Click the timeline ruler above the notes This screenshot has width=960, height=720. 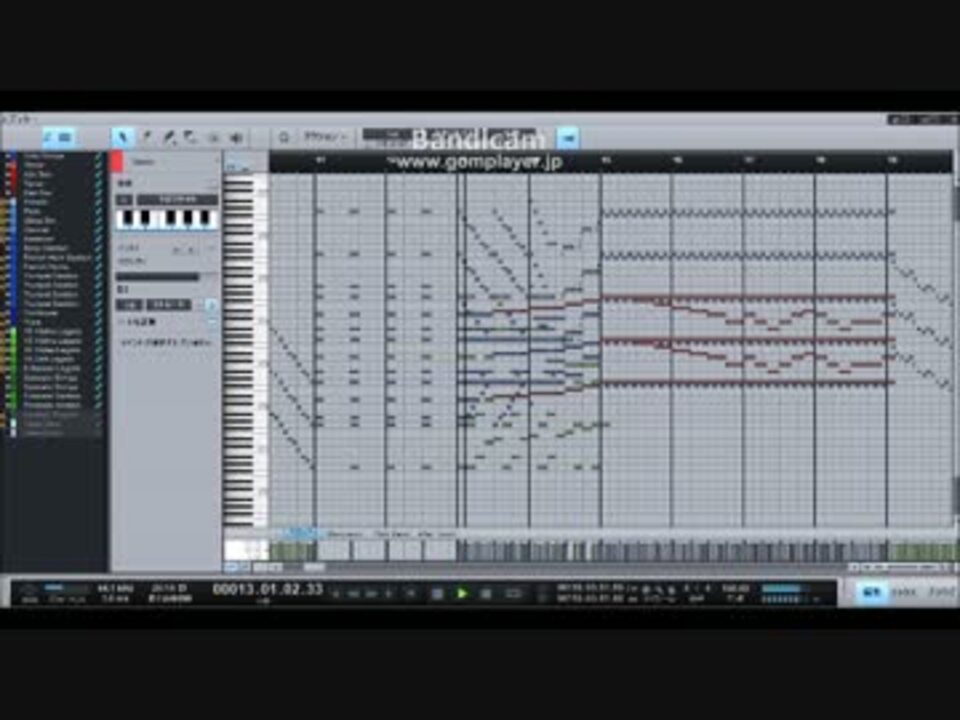(x=610, y=161)
